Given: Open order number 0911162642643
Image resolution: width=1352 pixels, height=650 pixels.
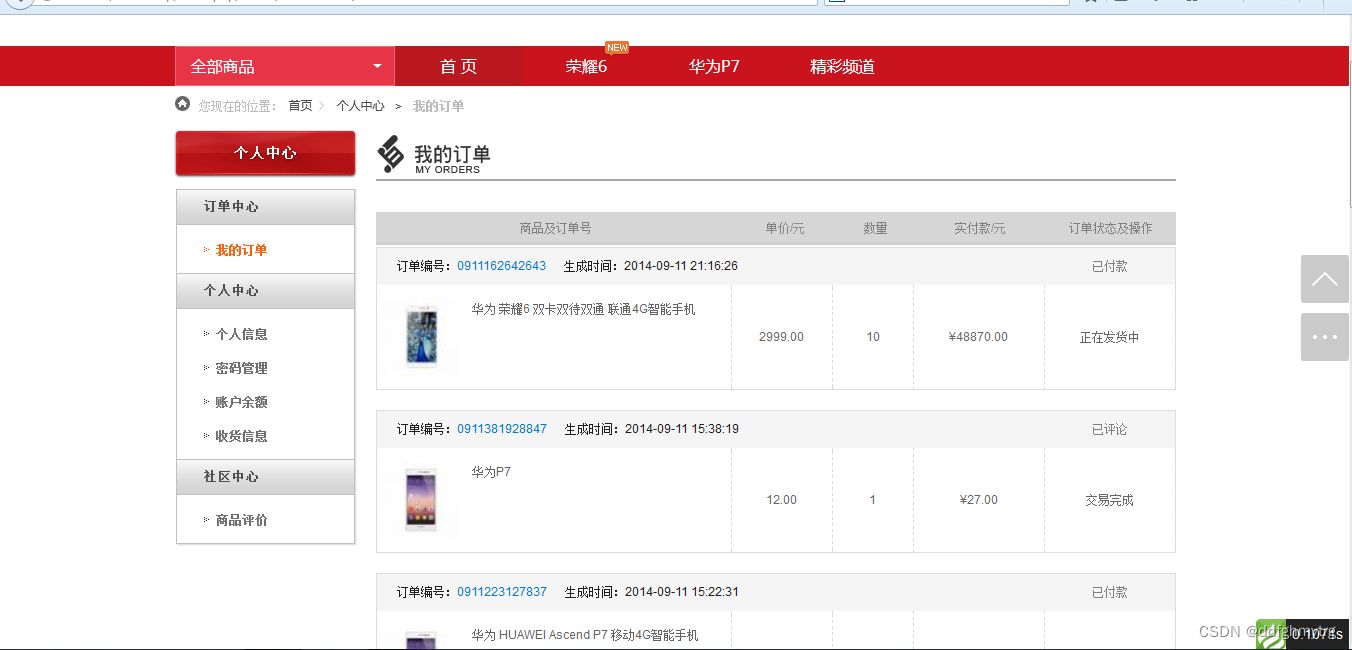Looking at the screenshot, I should click(x=501, y=265).
